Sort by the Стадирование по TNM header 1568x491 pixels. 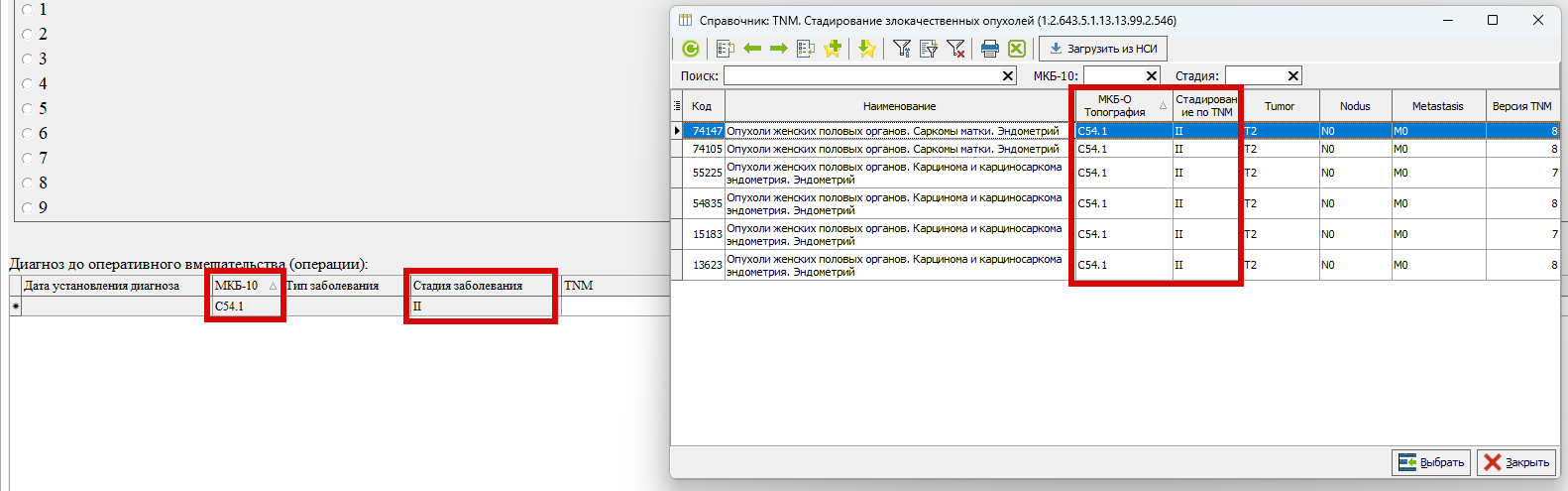click(1205, 106)
